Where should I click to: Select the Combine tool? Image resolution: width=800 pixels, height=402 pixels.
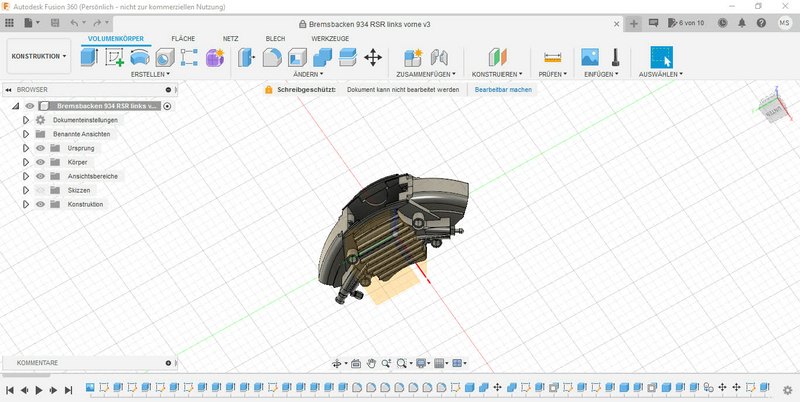[322, 57]
